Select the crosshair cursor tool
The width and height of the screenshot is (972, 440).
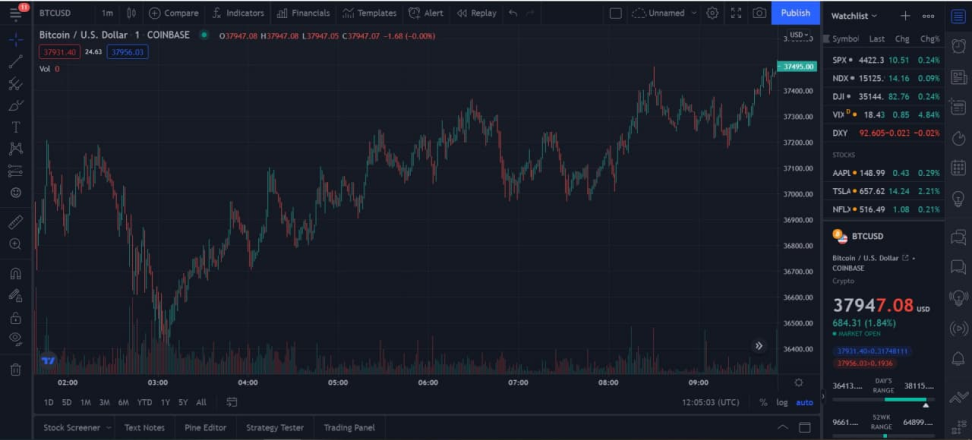click(16, 40)
